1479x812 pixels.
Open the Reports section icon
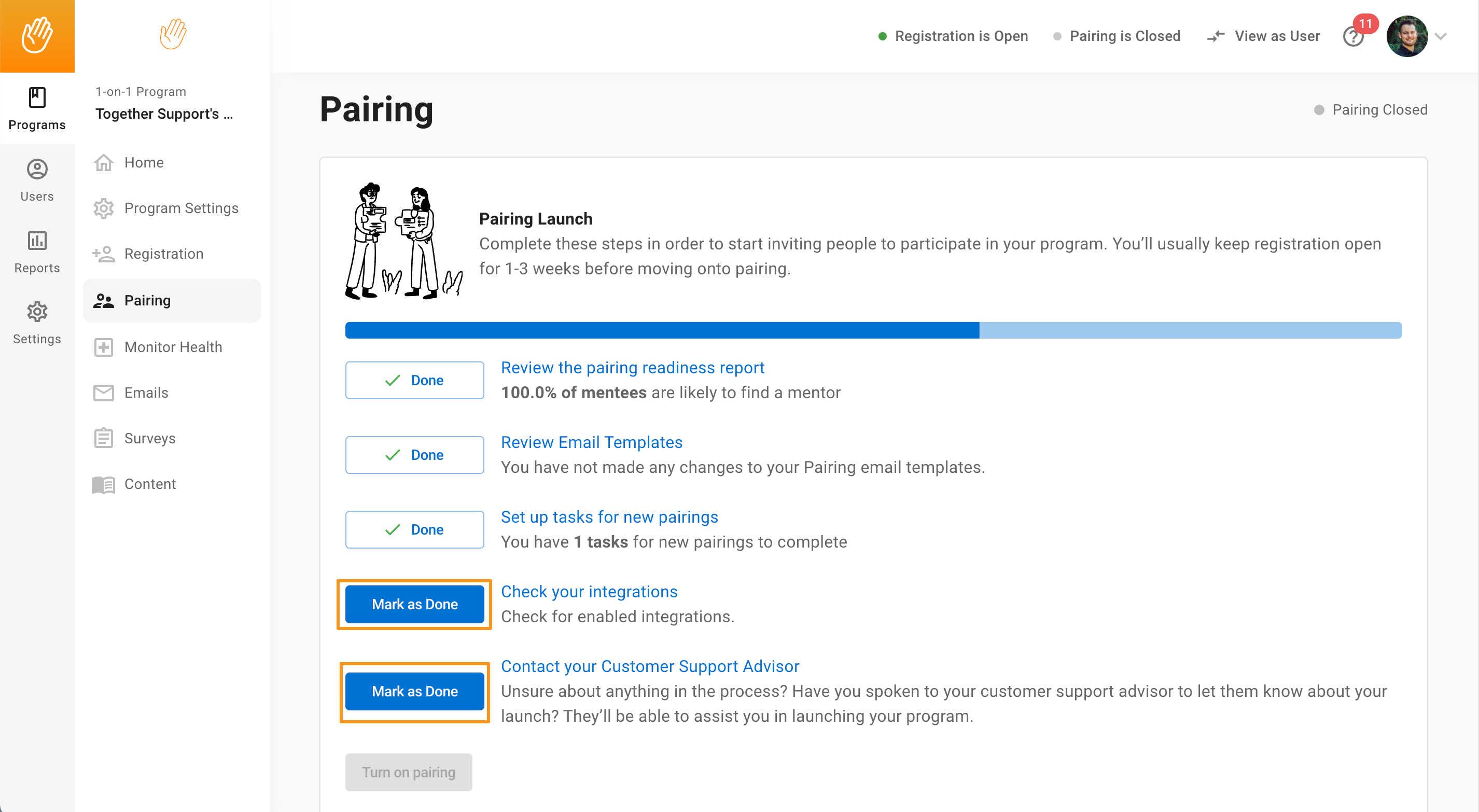[x=37, y=241]
